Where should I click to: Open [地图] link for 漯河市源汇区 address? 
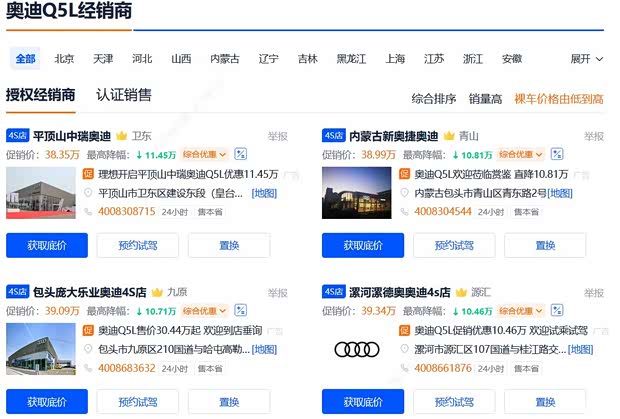click(x=580, y=349)
